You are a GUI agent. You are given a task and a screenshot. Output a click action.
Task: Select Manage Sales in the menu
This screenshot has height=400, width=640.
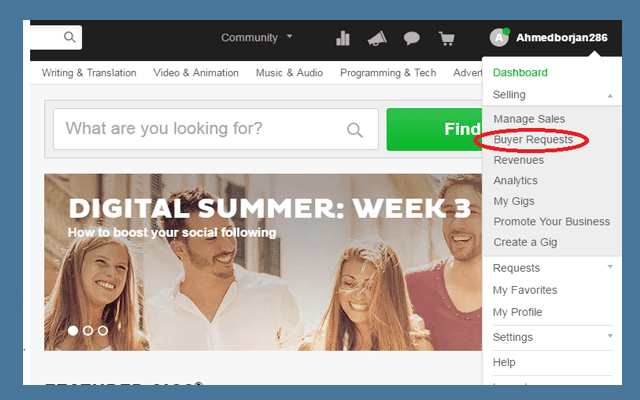pyautogui.click(x=529, y=119)
